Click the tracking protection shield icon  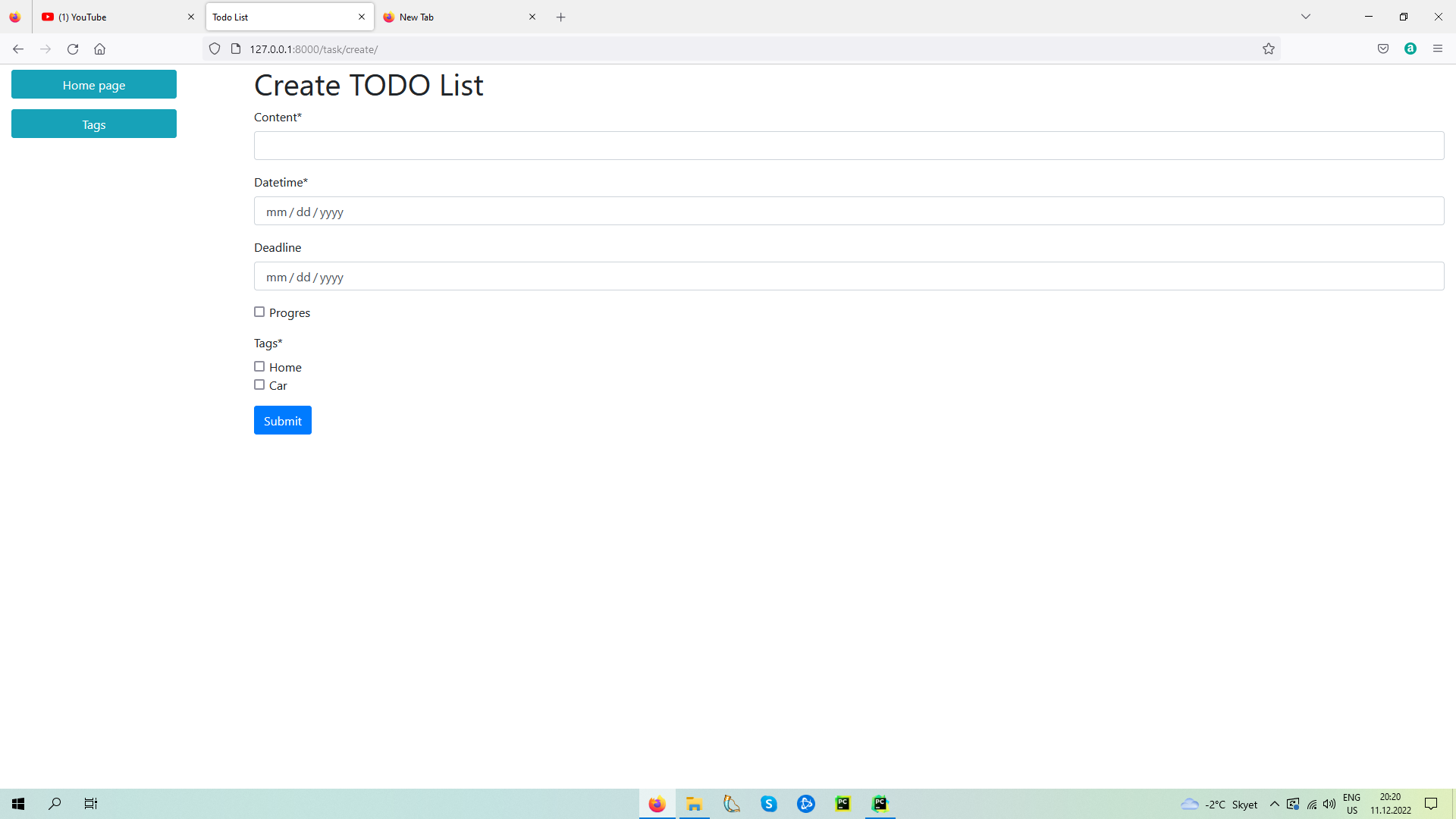(215, 49)
